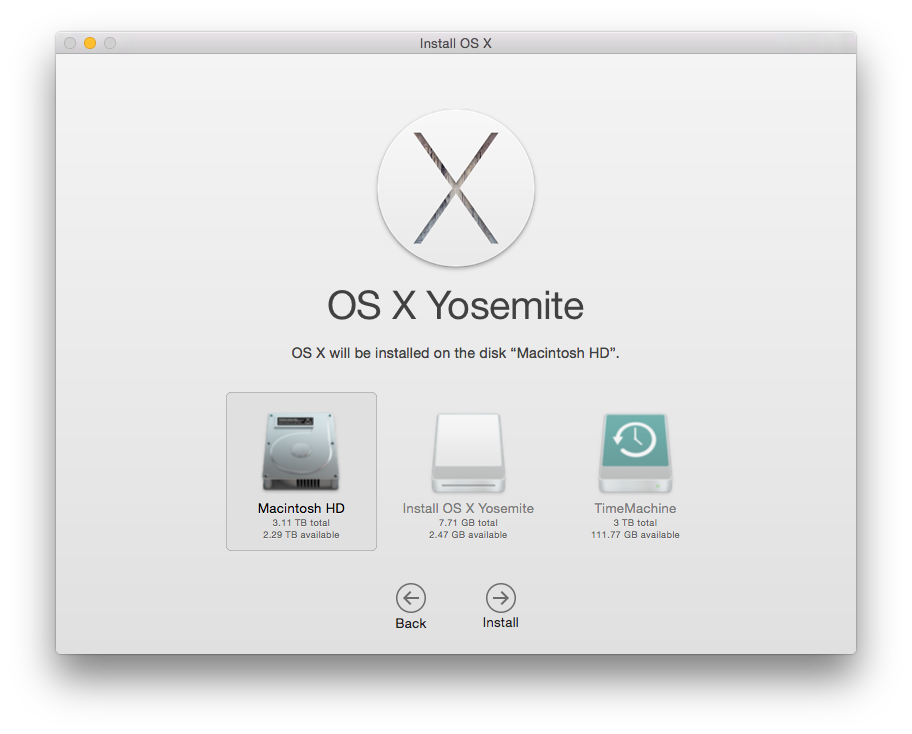The image size is (912, 734).
Task: Click the Back arrow circle icon
Action: pyautogui.click(x=411, y=598)
